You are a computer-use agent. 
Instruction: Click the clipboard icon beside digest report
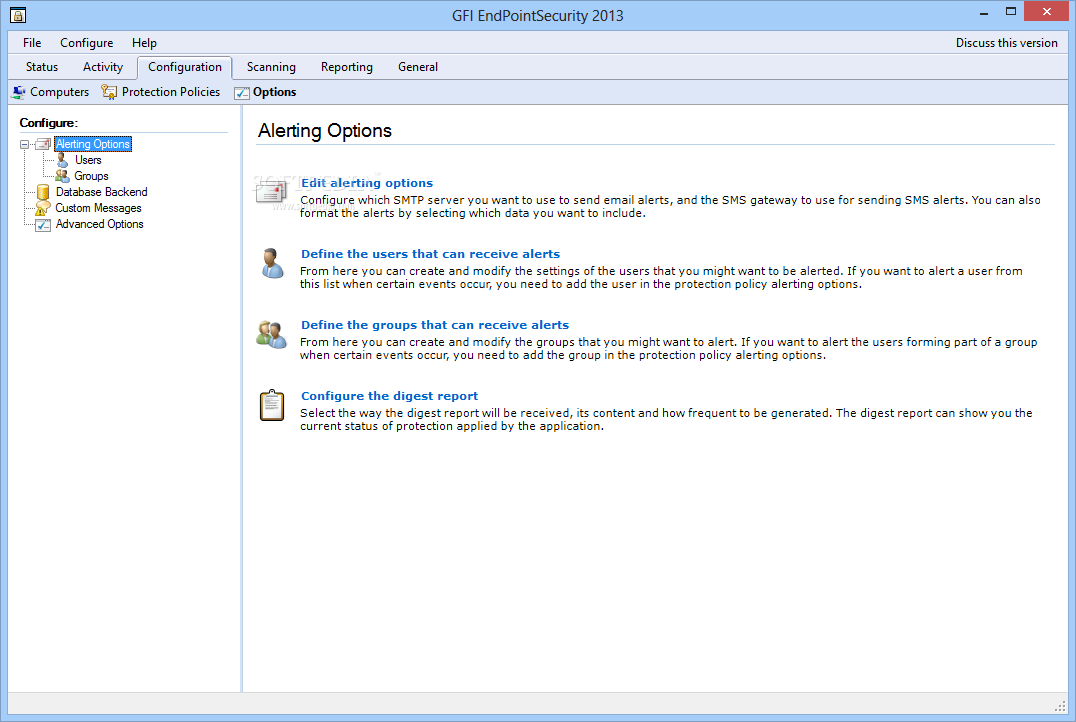coord(272,405)
